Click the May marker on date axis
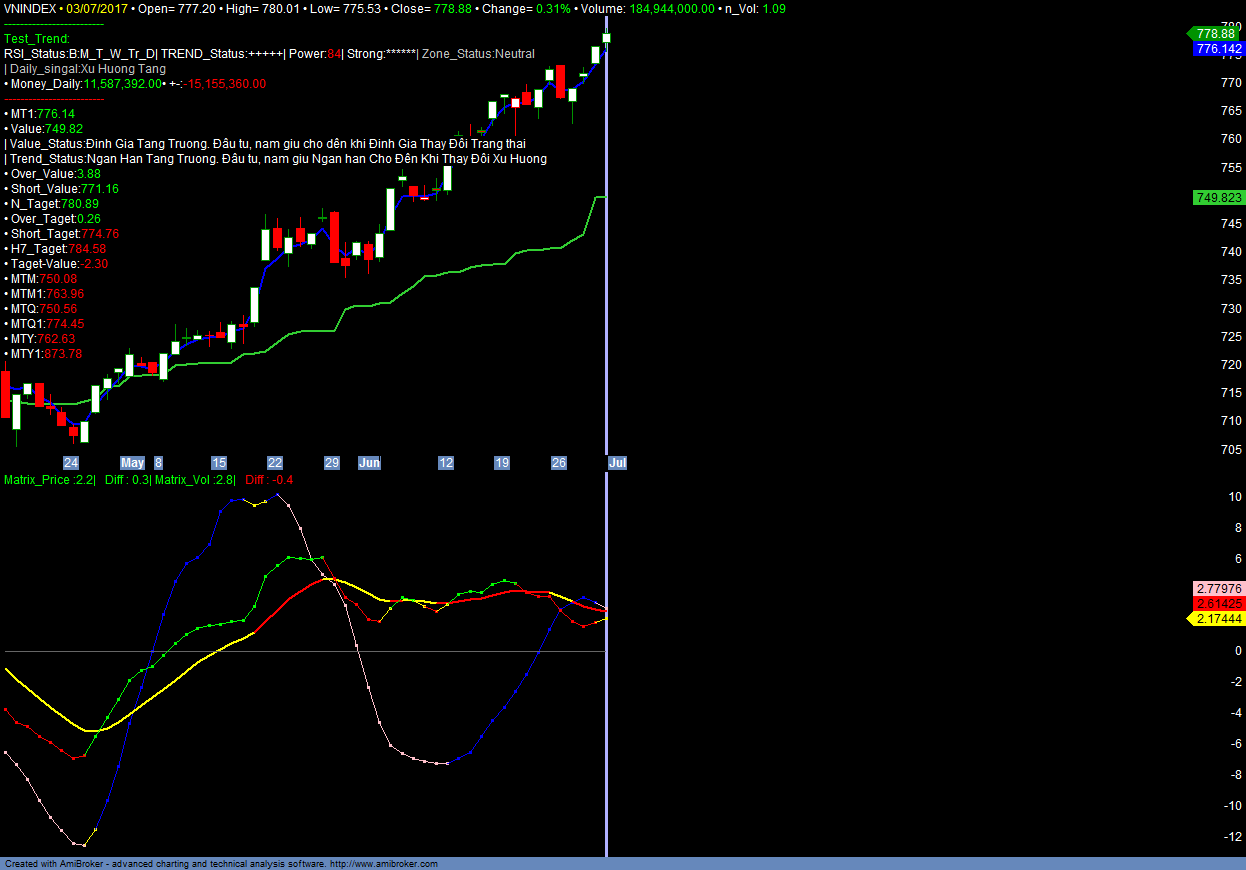 pyautogui.click(x=132, y=463)
